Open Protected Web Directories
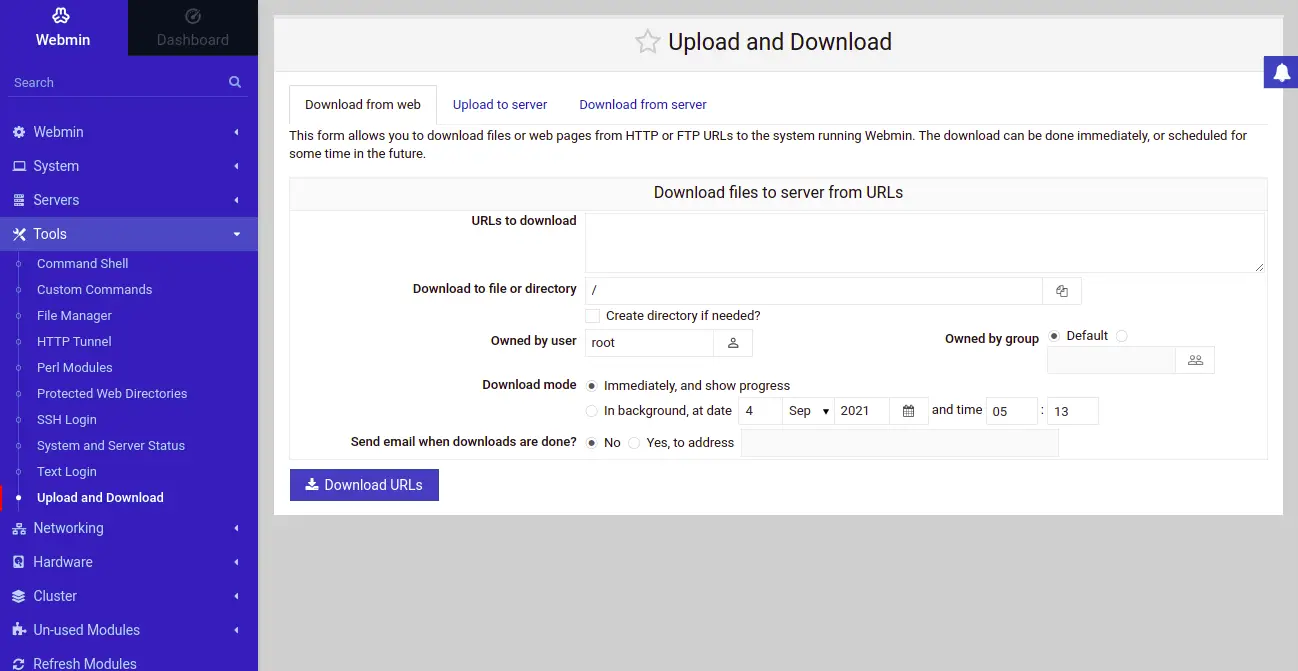Viewport: 1298px width, 671px height. pyautogui.click(x=112, y=393)
